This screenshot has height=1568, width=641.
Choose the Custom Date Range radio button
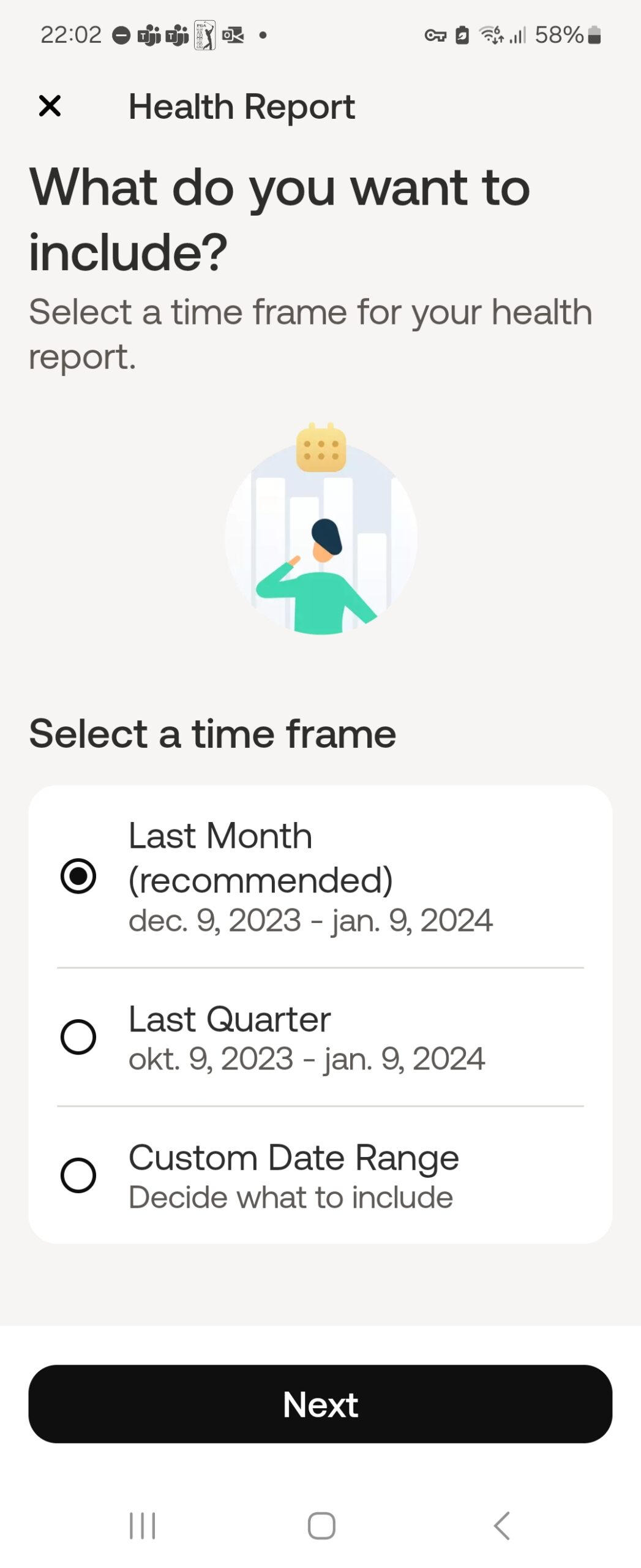78,1175
